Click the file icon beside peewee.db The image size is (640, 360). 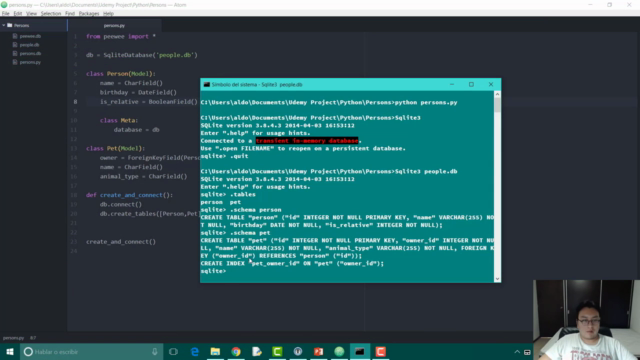click(x=15, y=36)
